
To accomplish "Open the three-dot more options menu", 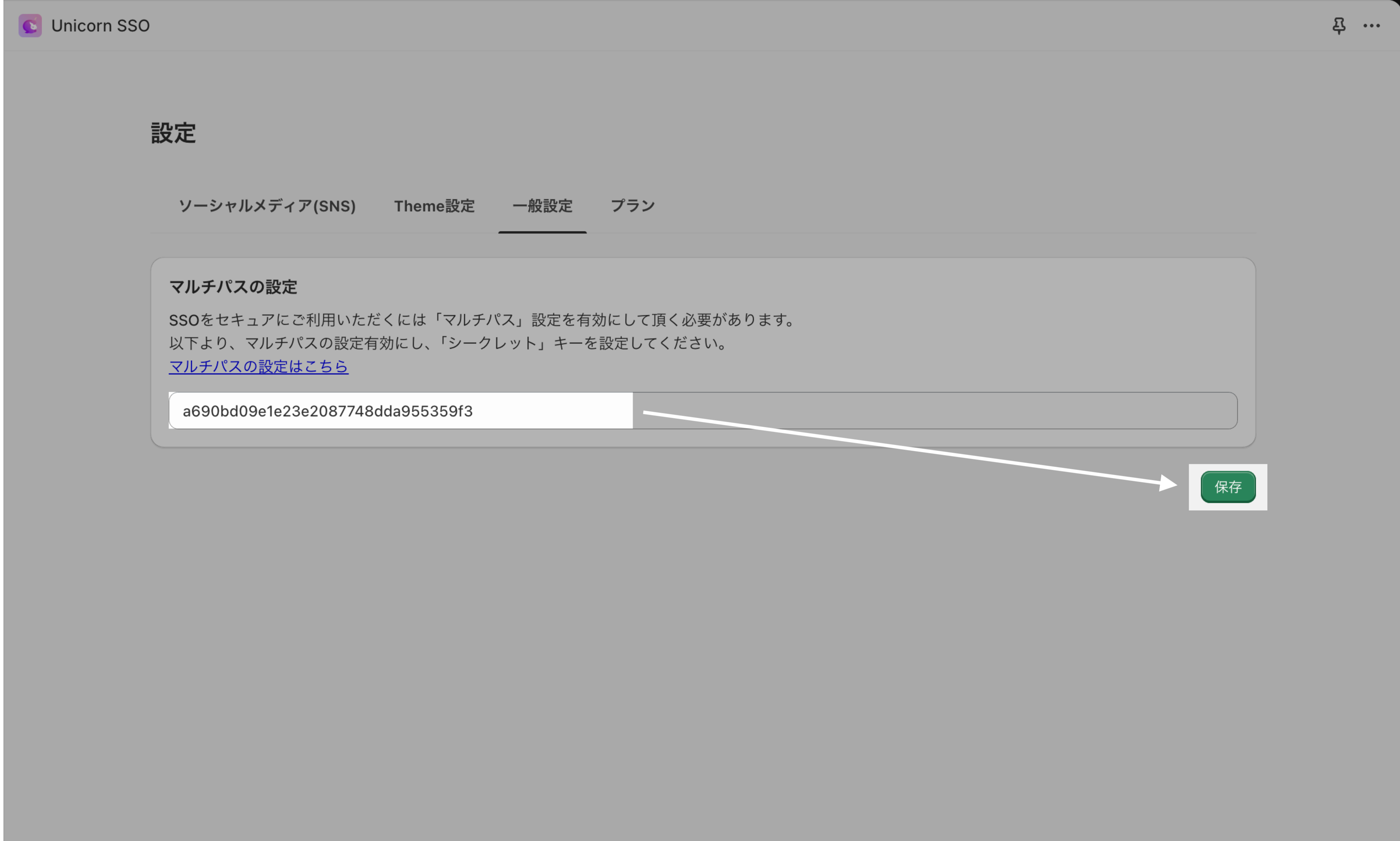I will pyautogui.click(x=1372, y=26).
